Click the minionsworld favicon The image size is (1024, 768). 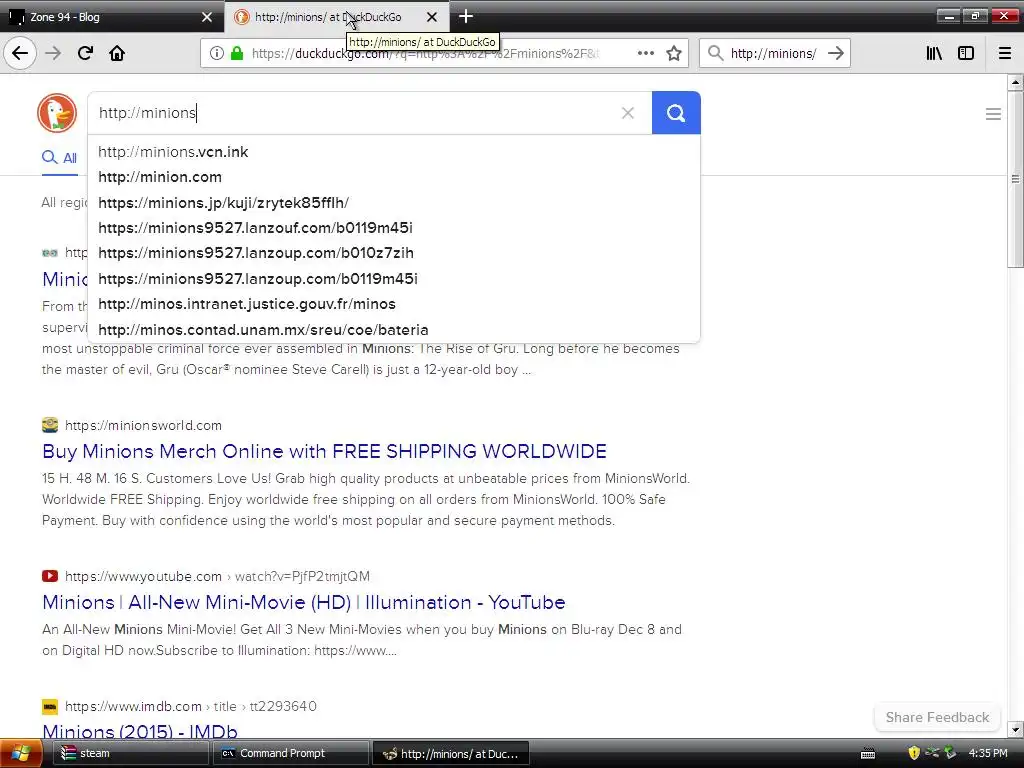click(50, 425)
